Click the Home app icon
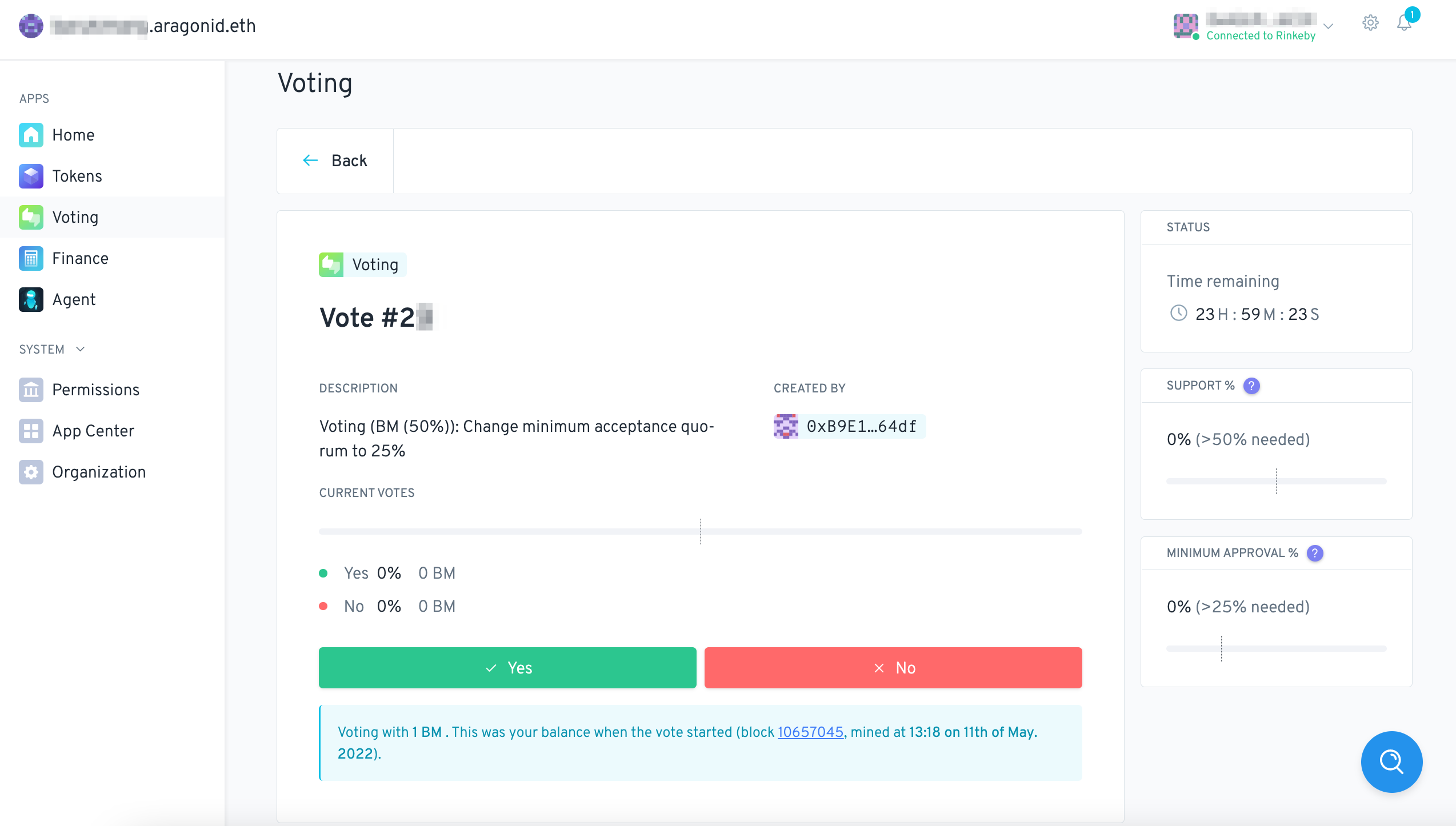This screenshot has height=826, width=1456. pyautogui.click(x=31, y=135)
